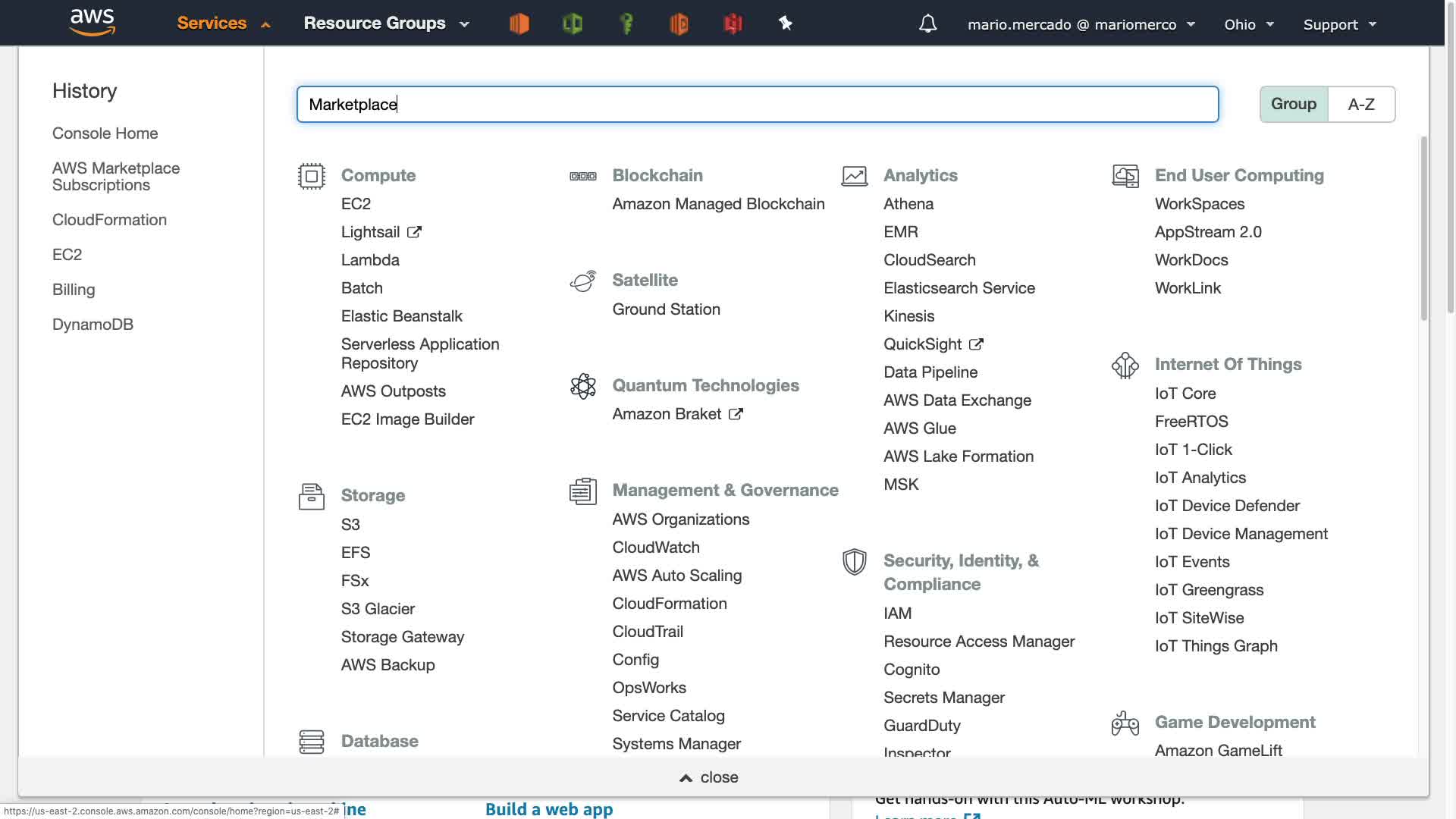Switch service view to Group
This screenshot has width=1456, height=819.
click(x=1294, y=104)
